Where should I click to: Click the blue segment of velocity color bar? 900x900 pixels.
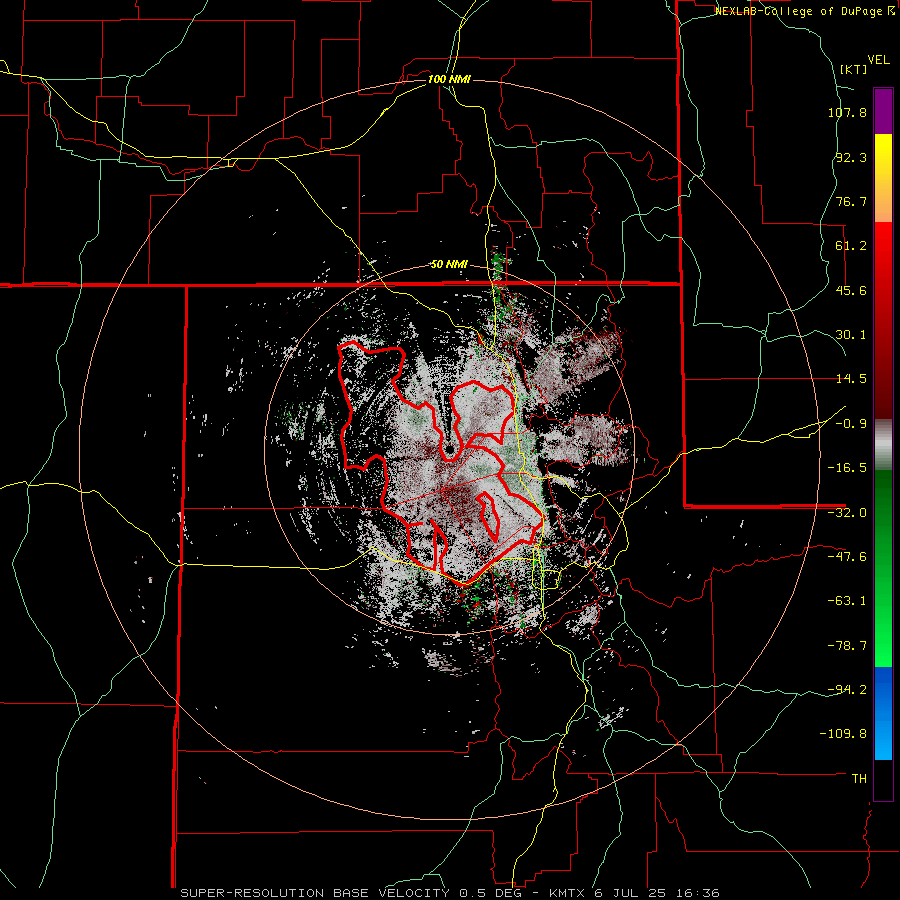click(883, 713)
